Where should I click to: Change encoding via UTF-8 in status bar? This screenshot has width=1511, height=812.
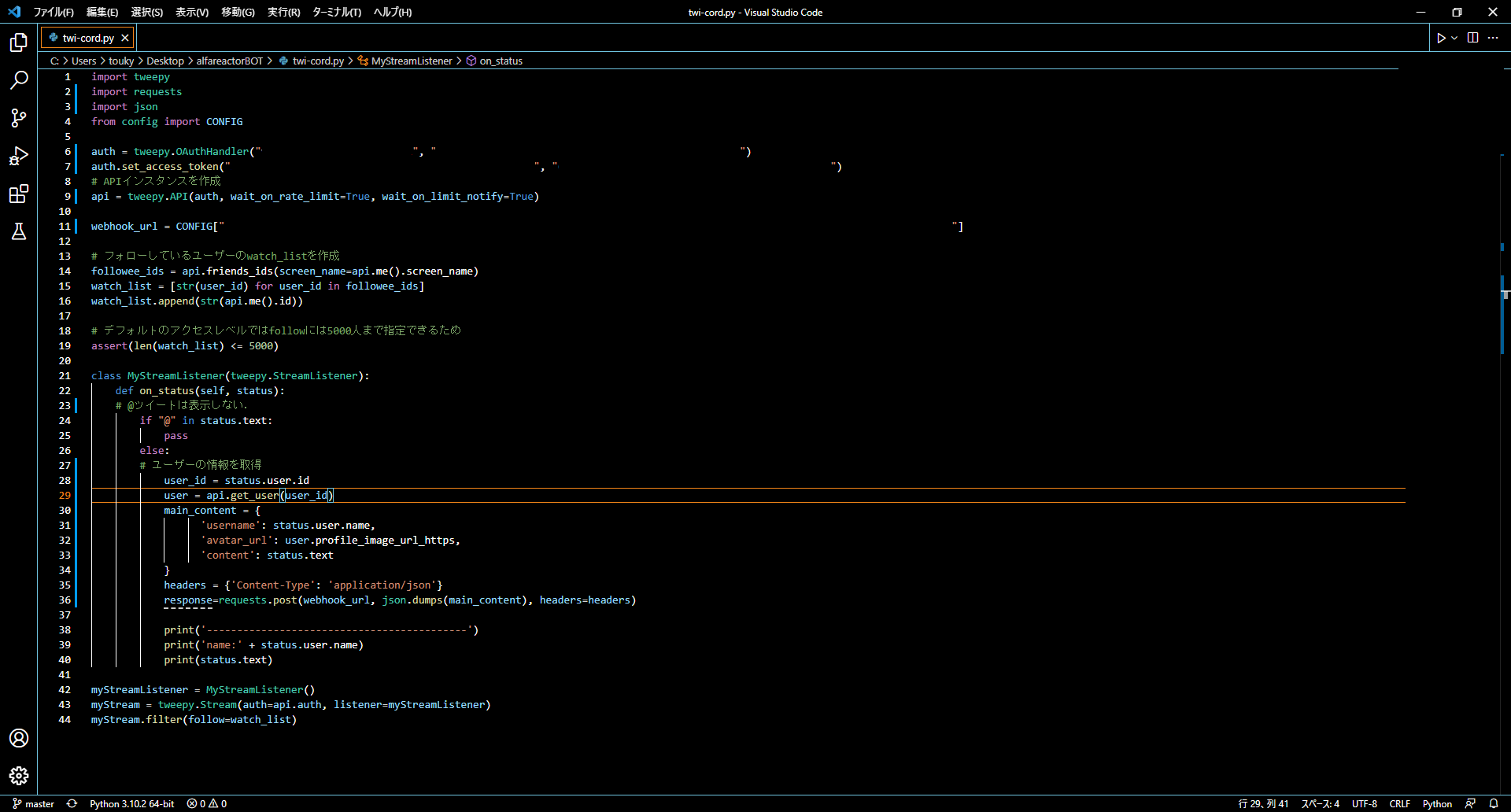(x=1365, y=803)
